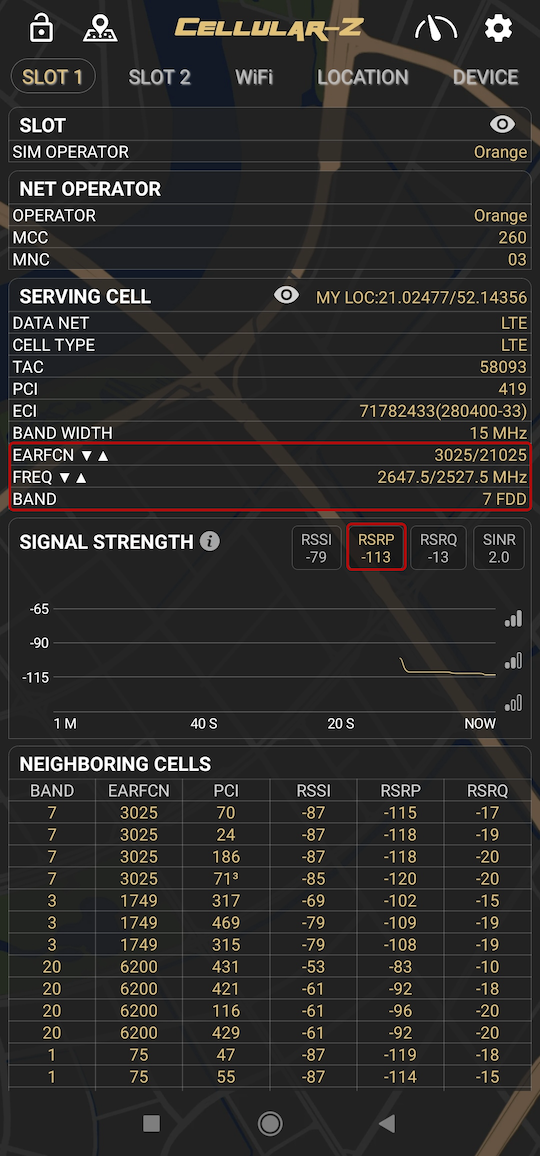The width and height of the screenshot is (540, 1156).
Task: Switch to the WiFi tab
Action: pyautogui.click(x=255, y=77)
